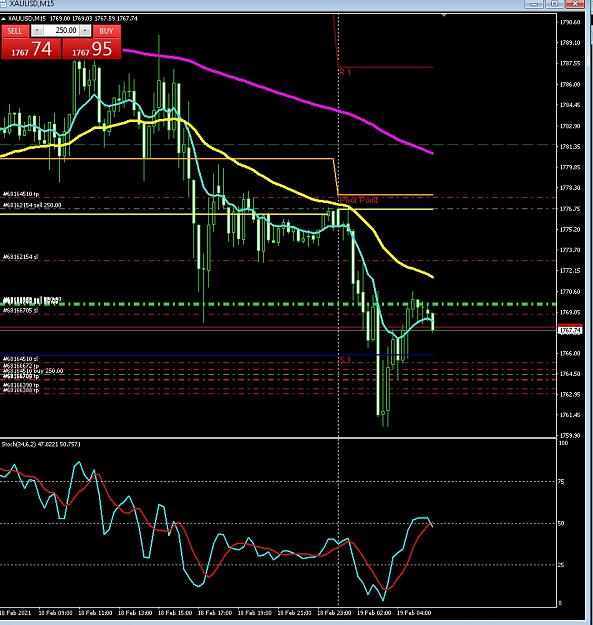This screenshot has width=593, height=625.
Task: Increase trade volume with the right arrow
Action: (85, 31)
